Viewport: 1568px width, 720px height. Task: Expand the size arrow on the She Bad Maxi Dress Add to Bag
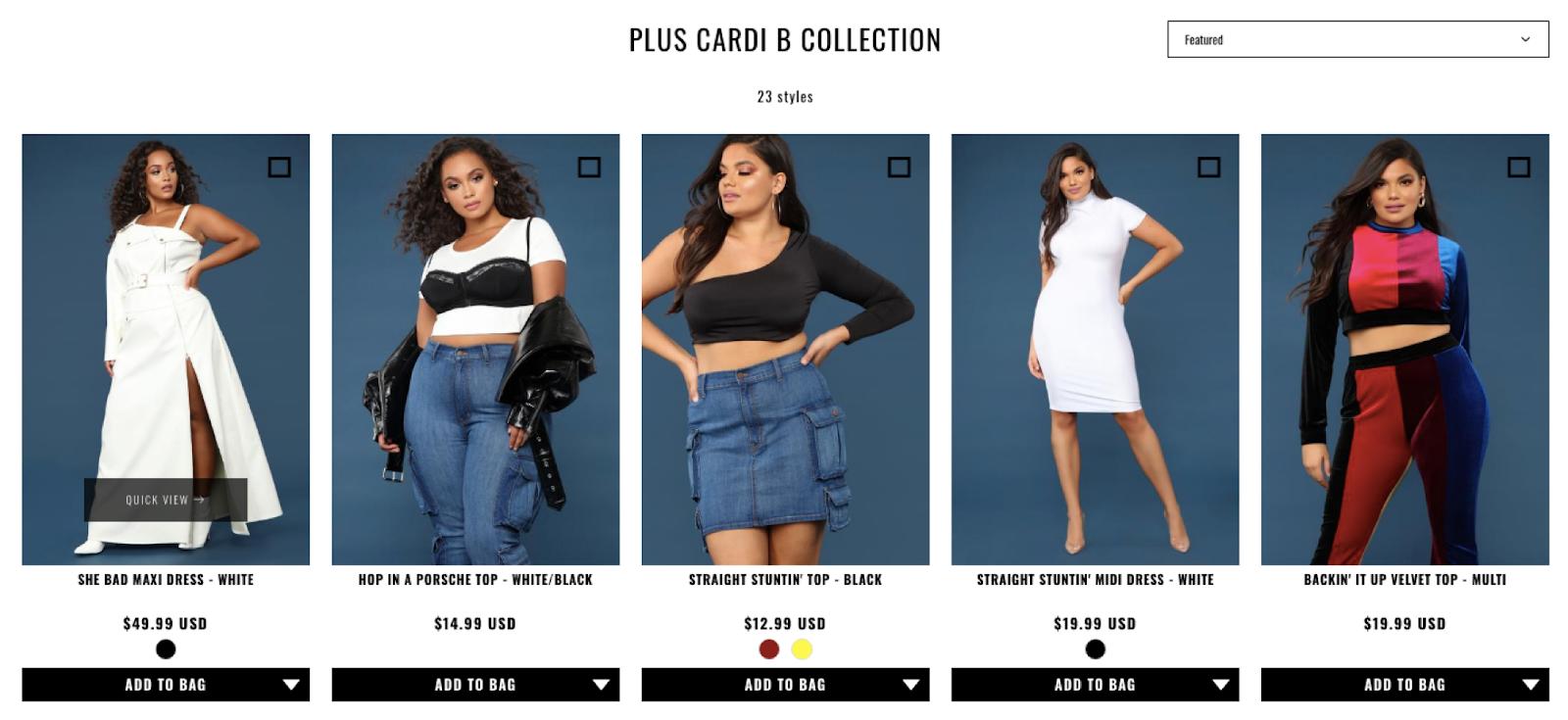click(x=291, y=685)
